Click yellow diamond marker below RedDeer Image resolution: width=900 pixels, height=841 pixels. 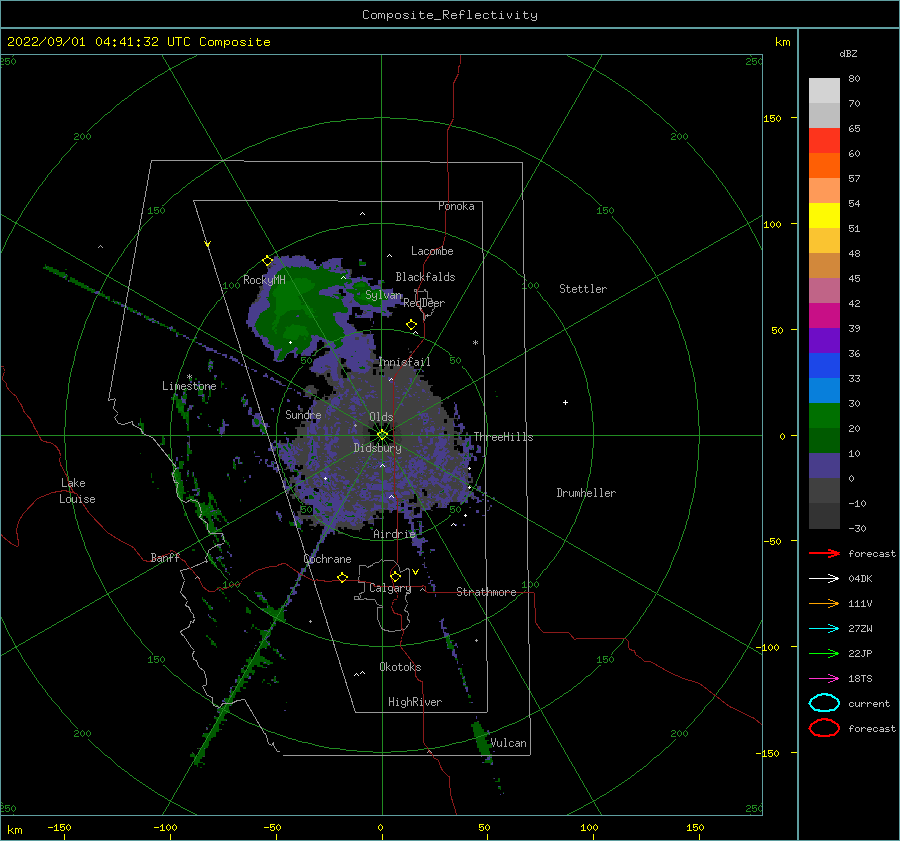pyautogui.click(x=411, y=325)
